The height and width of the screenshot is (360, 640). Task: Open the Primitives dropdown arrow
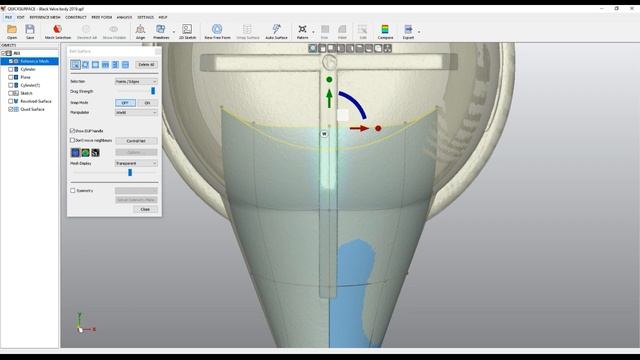tap(173, 32)
